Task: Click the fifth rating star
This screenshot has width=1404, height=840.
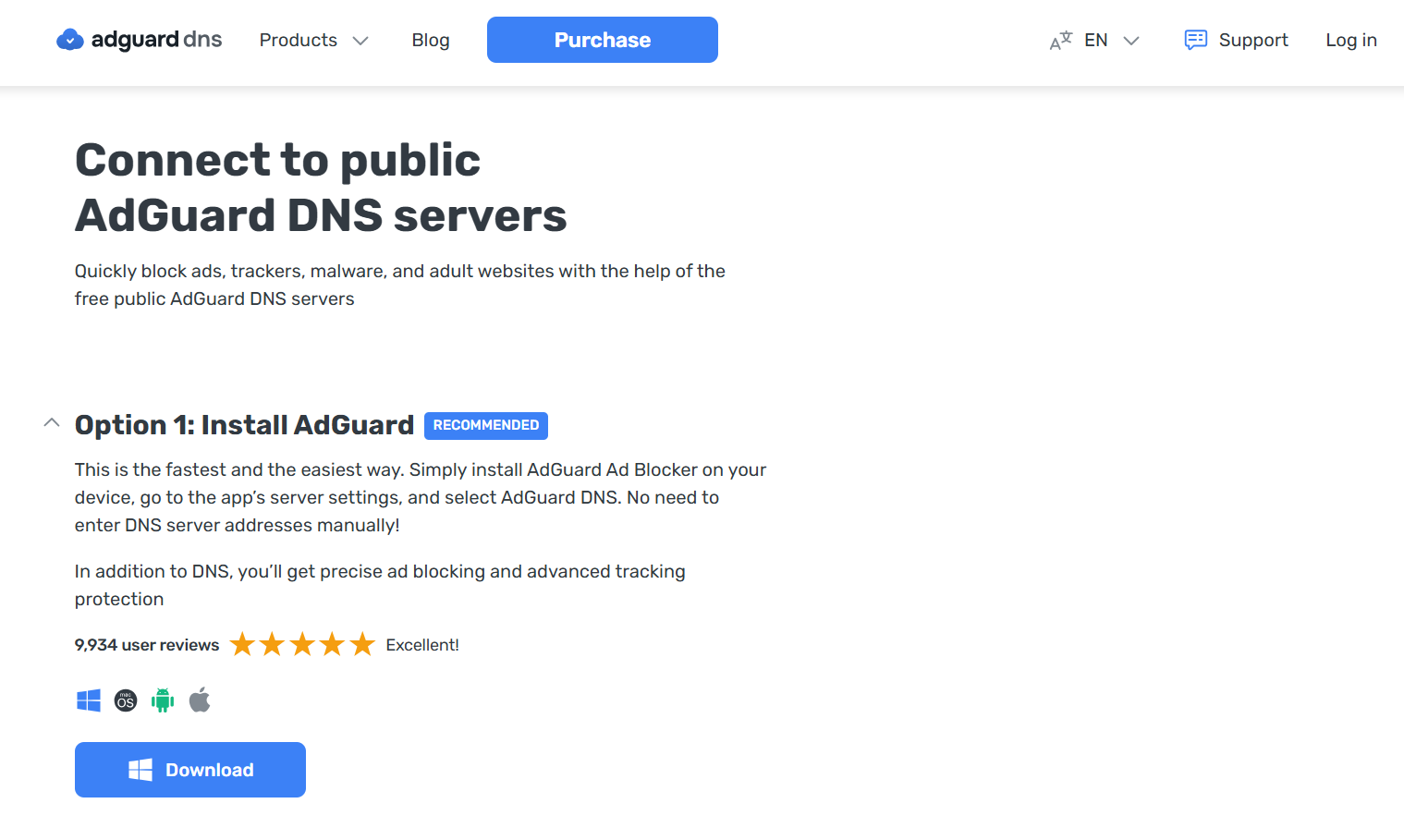Action: coord(362,643)
